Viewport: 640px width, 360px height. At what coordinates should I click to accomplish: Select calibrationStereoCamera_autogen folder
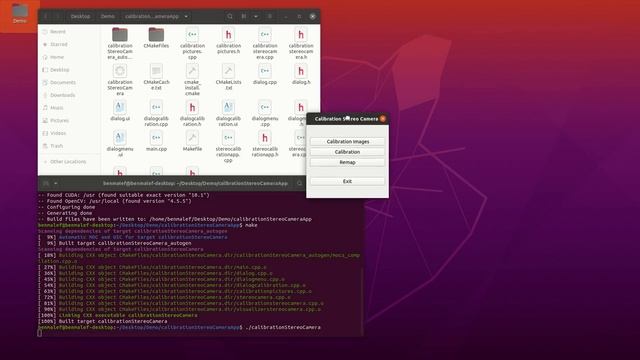(x=120, y=43)
